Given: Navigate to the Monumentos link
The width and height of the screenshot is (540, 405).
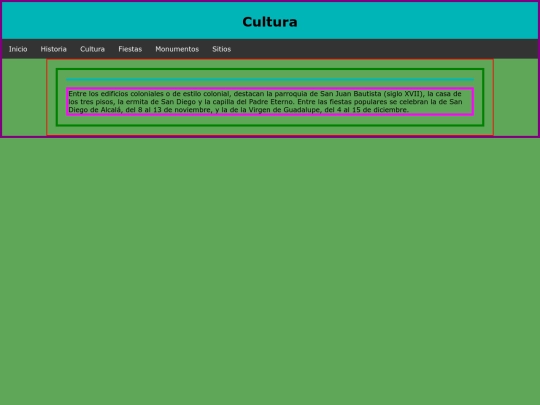Looking at the screenshot, I should [177, 49].
